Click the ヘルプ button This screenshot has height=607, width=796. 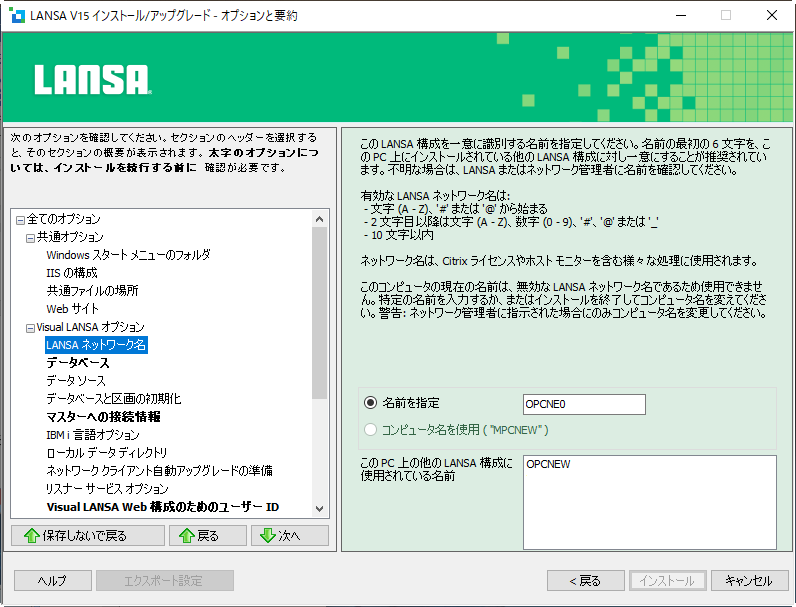(x=53, y=581)
